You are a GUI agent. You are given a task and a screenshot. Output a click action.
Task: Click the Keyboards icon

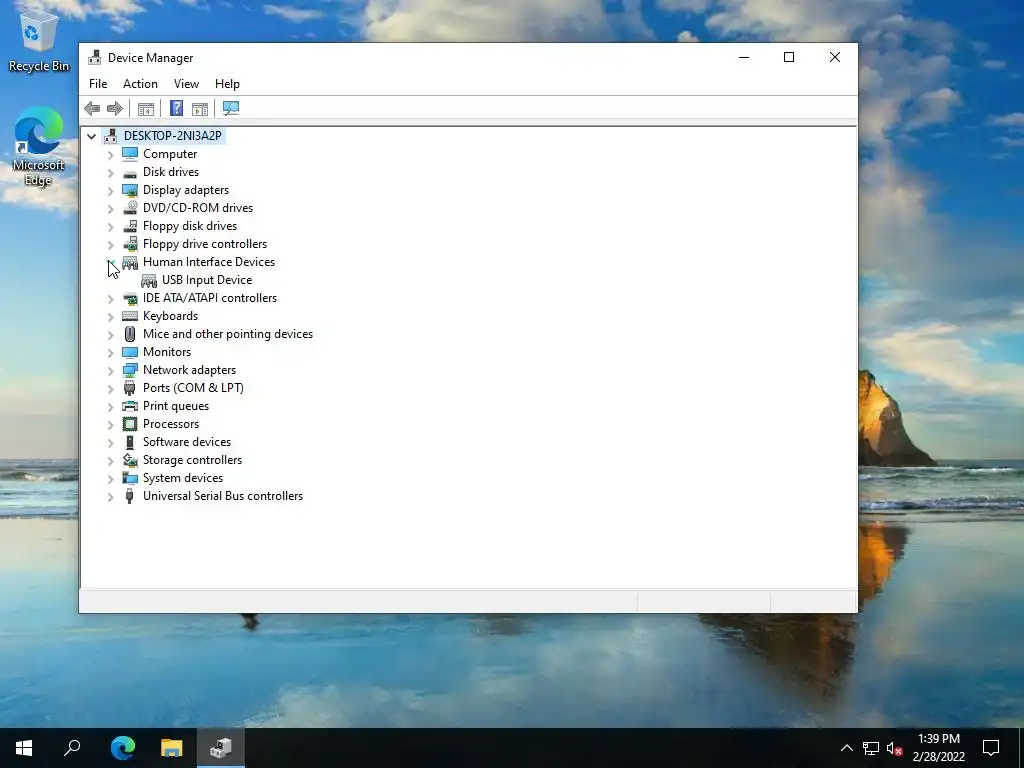[130, 316]
